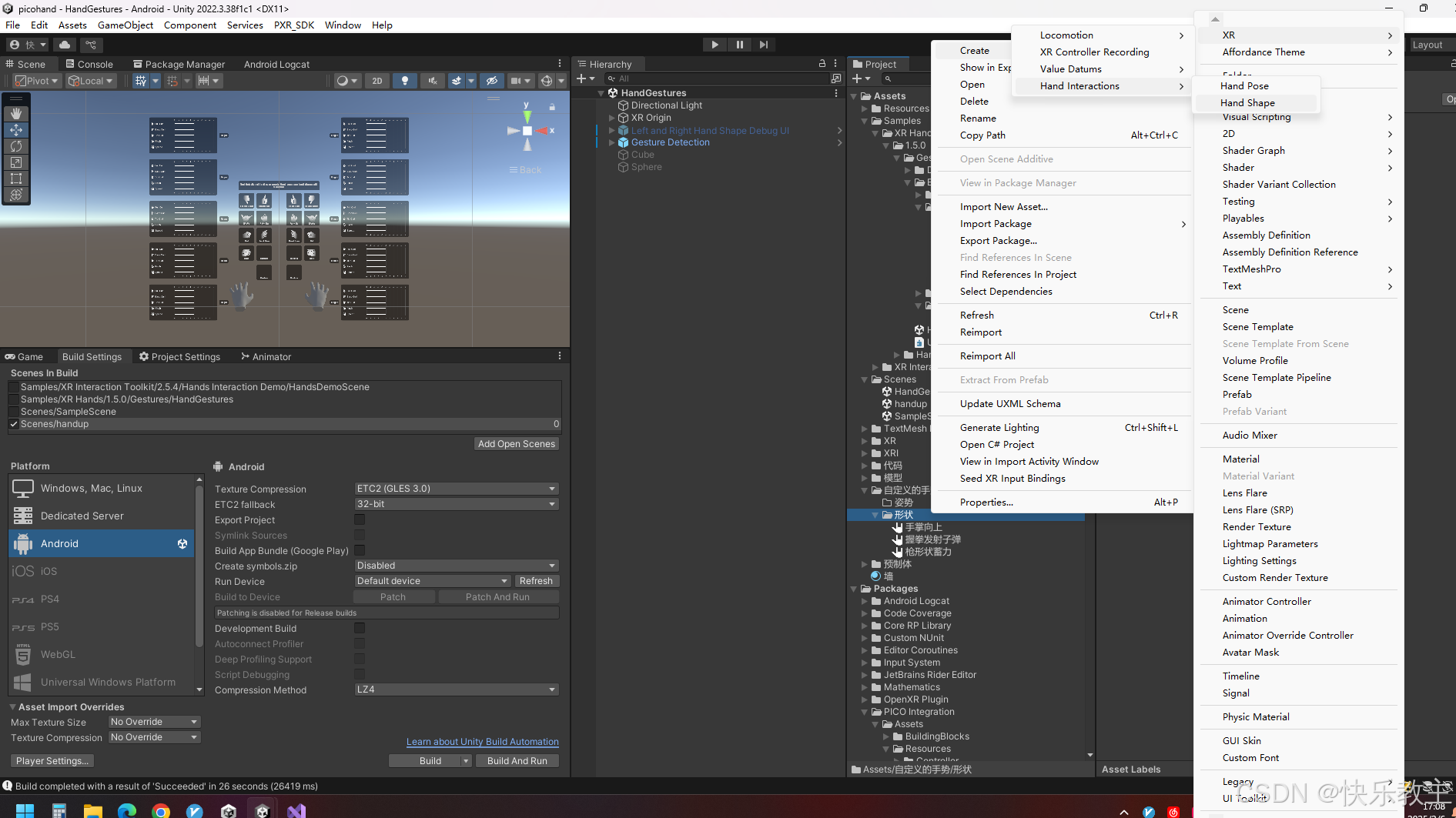Click the Project panel create plus button
The width and height of the screenshot is (1456, 818).
click(x=857, y=78)
